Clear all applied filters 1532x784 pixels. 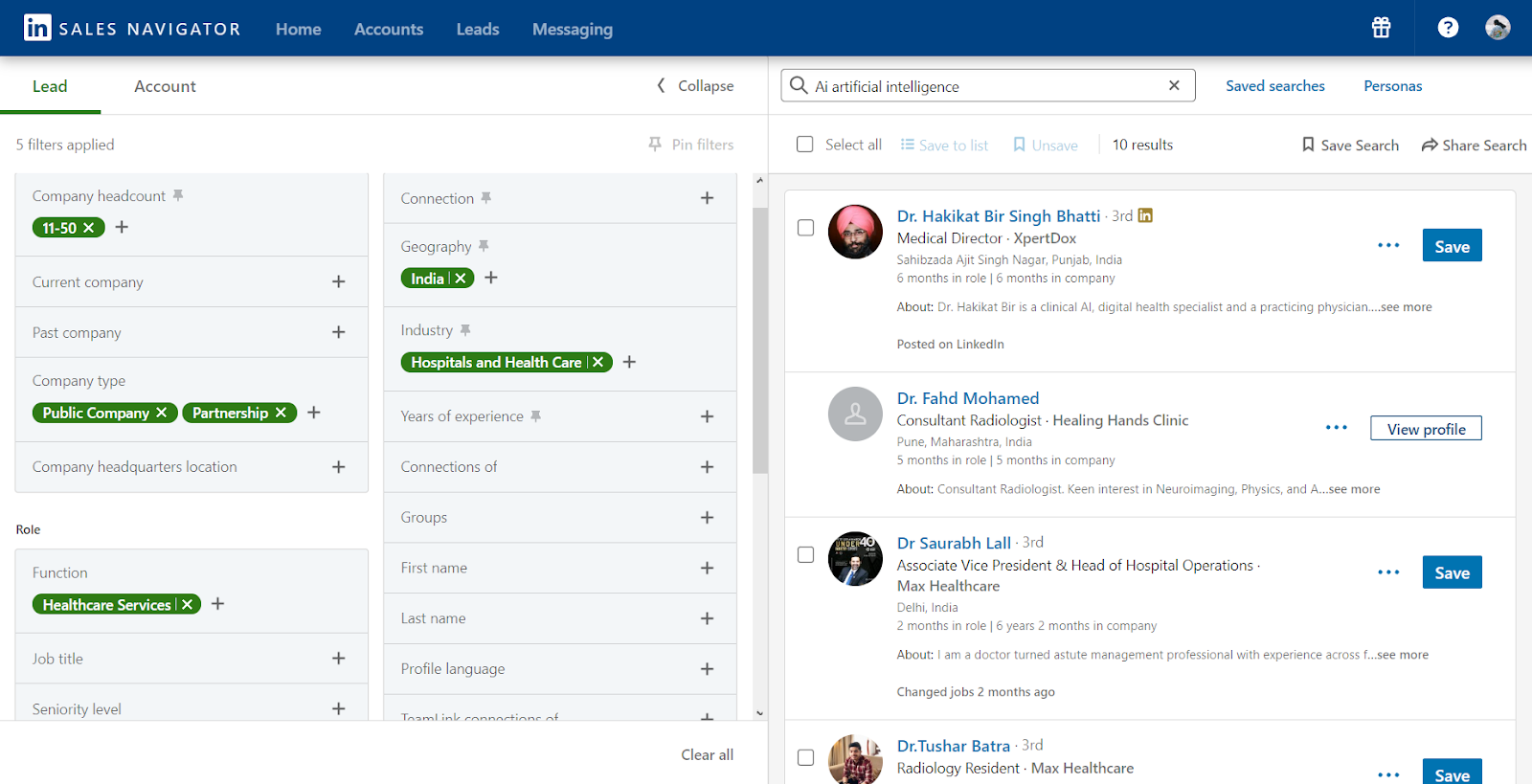click(708, 754)
